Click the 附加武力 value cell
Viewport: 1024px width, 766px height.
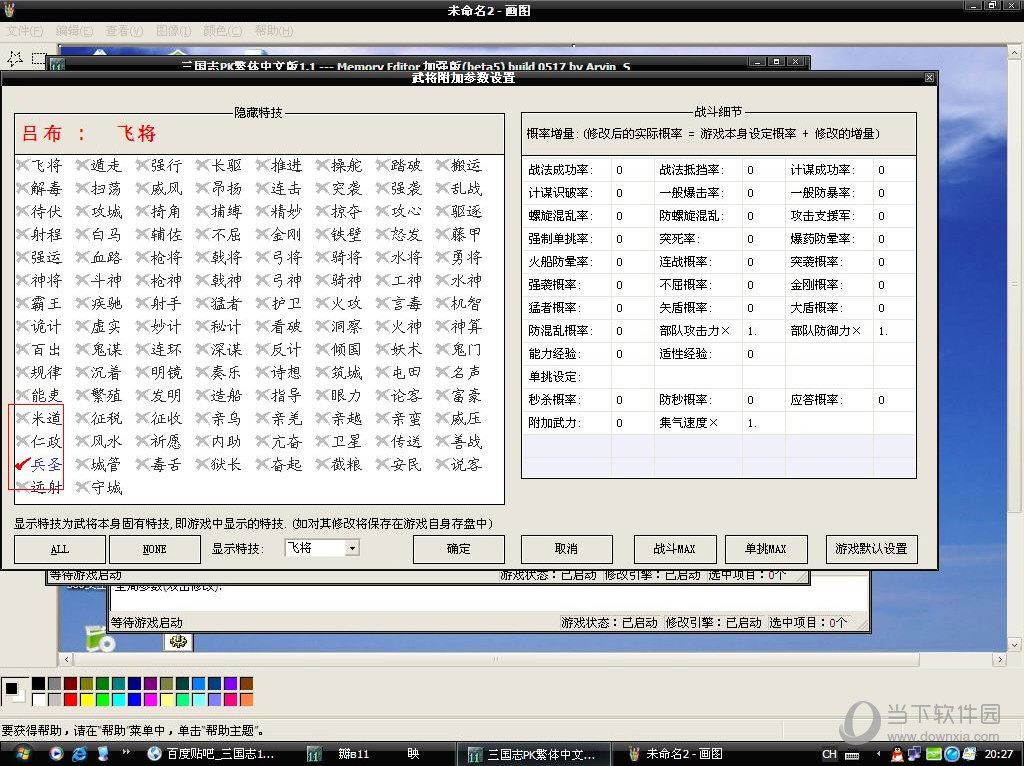pos(633,423)
